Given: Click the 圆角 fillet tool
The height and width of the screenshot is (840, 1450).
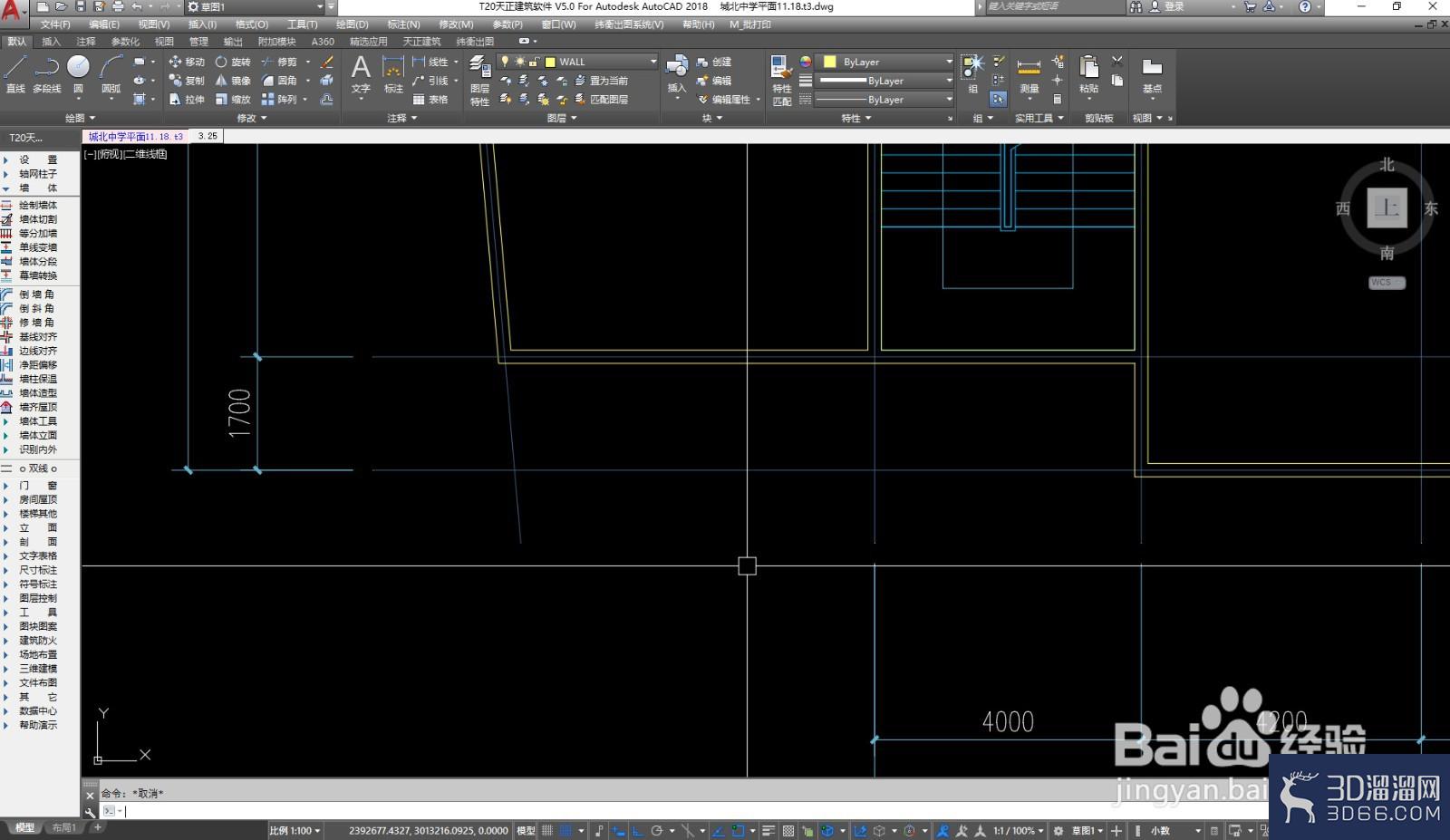Looking at the screenshot, I should (279, 81).
